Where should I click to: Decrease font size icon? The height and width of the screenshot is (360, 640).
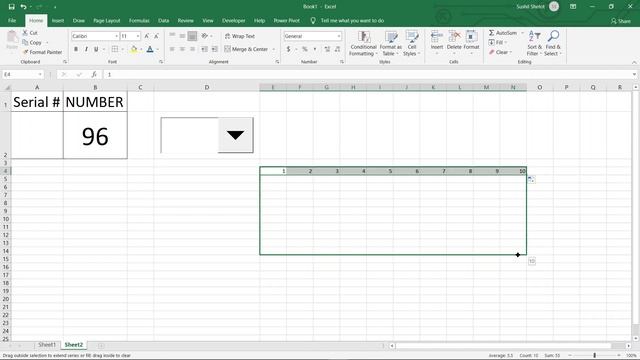[x=156, y=36]
